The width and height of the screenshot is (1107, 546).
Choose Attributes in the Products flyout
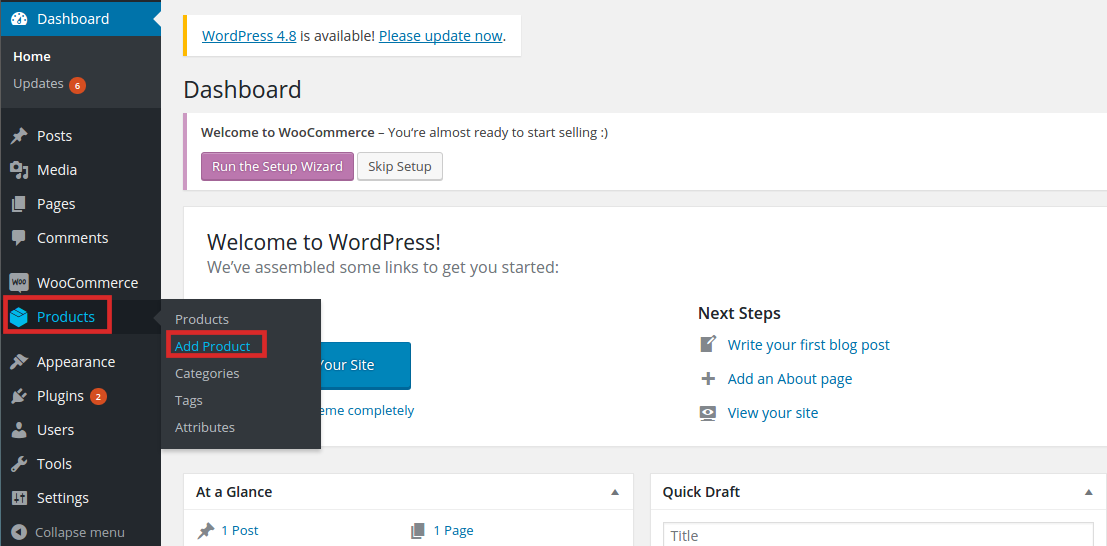click(x=205, y=427)
